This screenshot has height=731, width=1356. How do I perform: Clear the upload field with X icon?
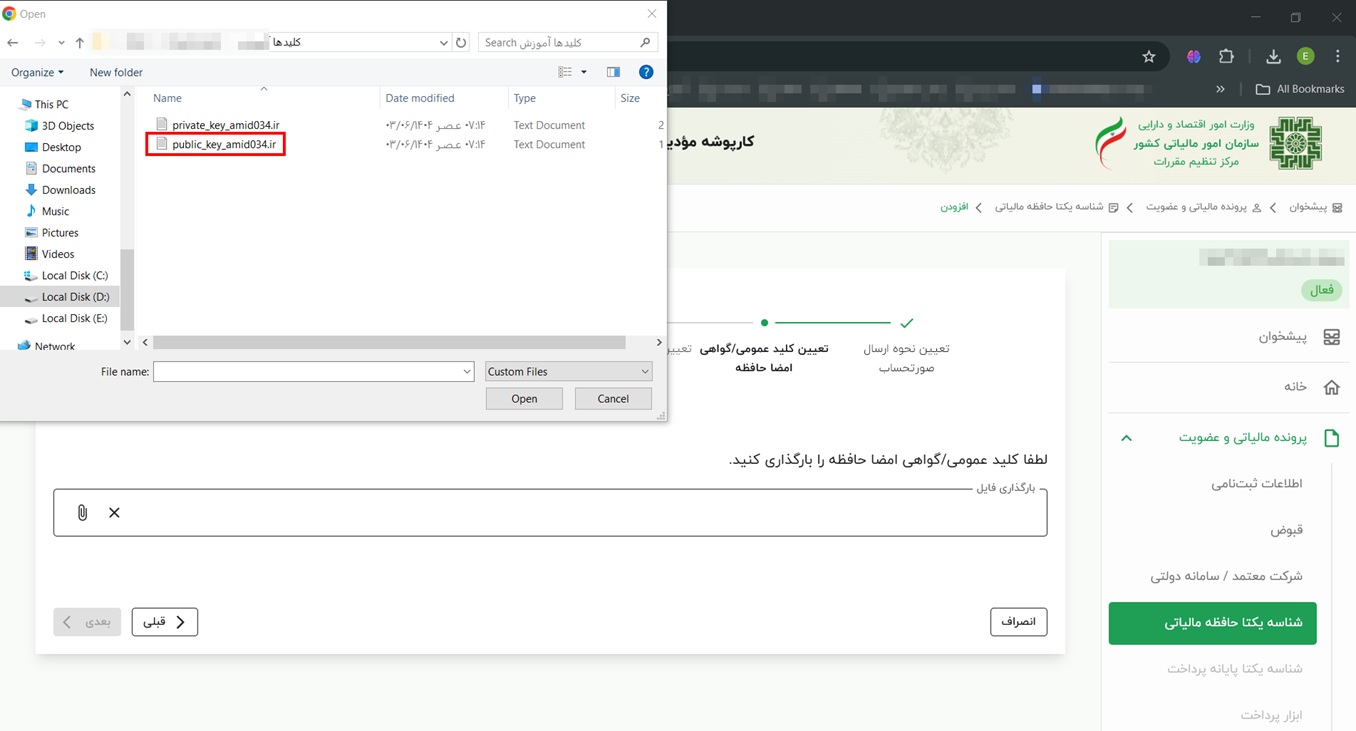(114, 513)
